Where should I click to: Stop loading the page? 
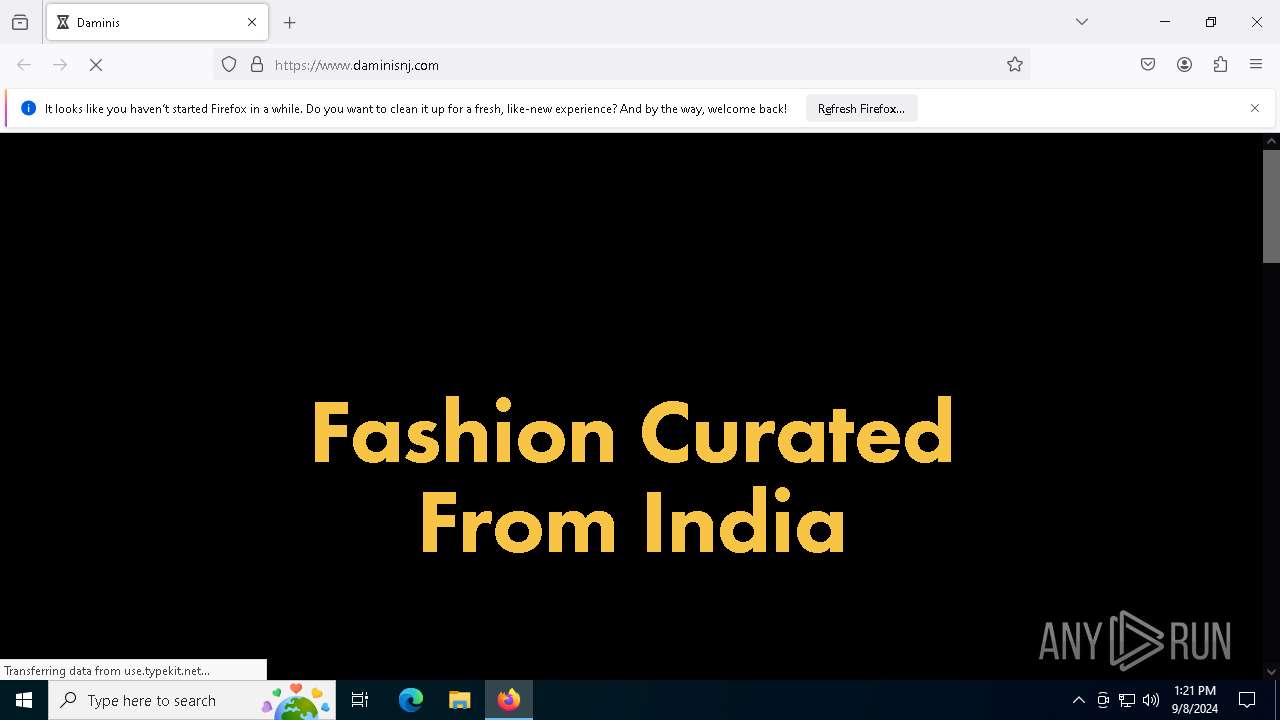click(x=96, y=65)
